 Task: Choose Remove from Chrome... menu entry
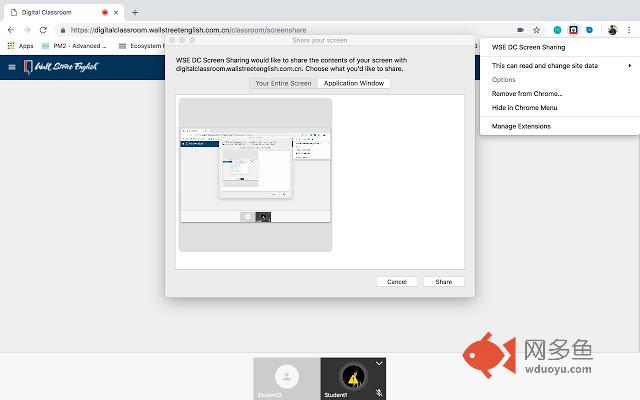click(x=527, y=93)
